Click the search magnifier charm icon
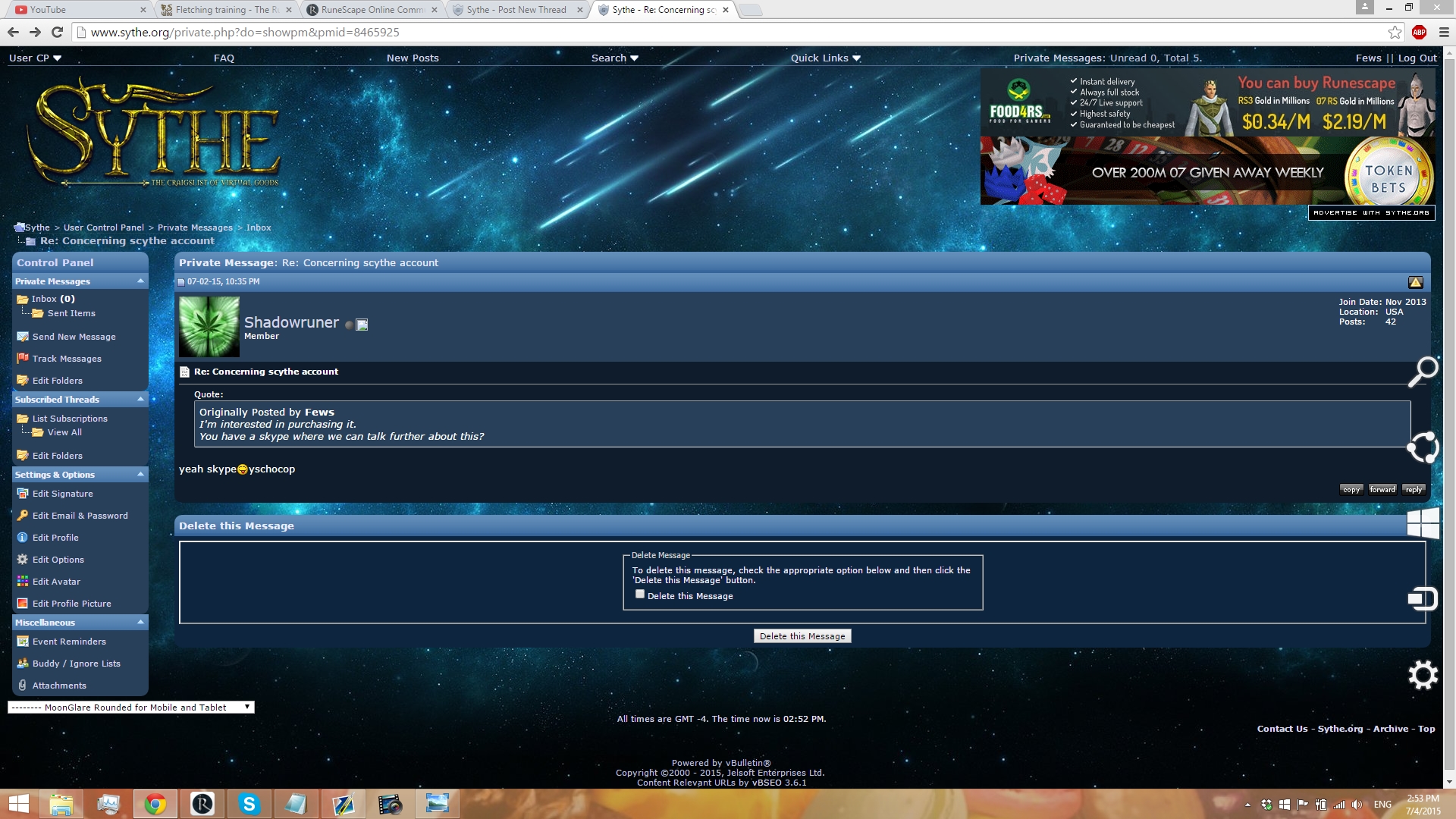 pos(1423,371)
